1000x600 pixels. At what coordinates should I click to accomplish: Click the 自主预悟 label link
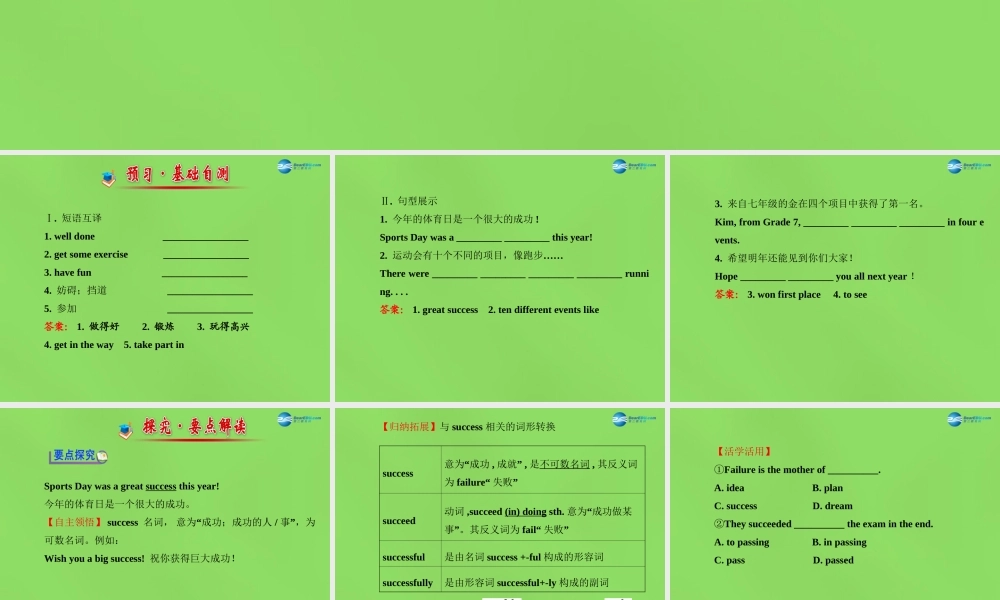73,522
